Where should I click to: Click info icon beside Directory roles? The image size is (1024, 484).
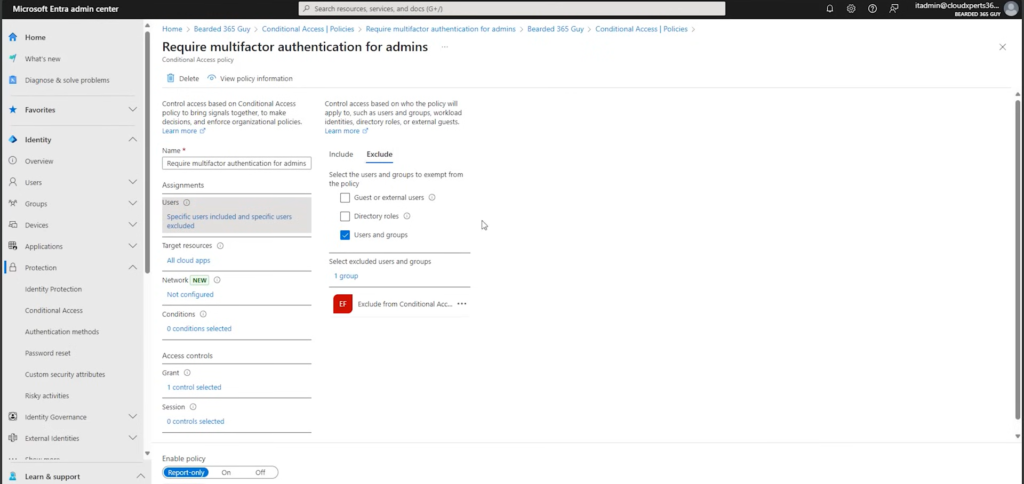coord(407,216)
